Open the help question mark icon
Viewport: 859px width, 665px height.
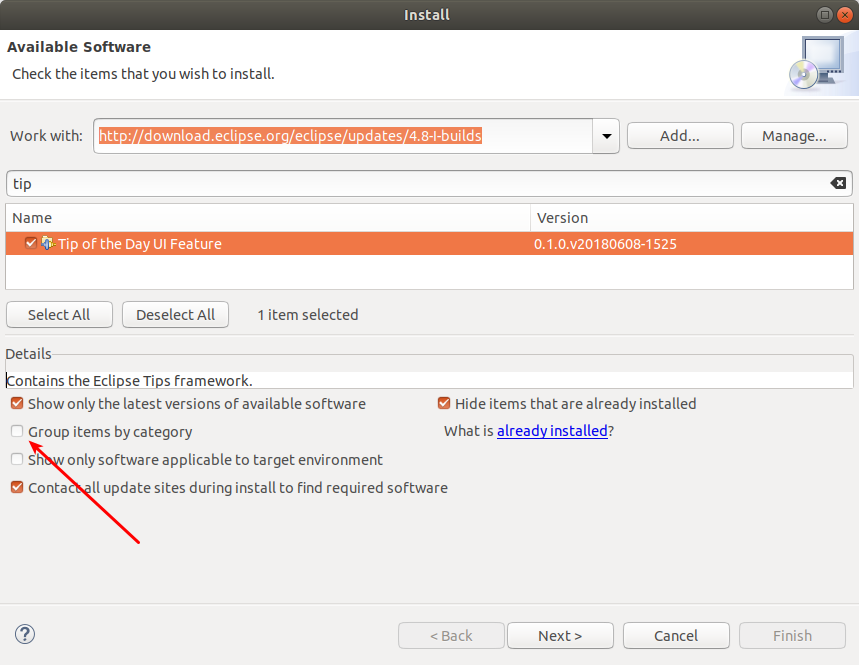[x=25, y=634]
